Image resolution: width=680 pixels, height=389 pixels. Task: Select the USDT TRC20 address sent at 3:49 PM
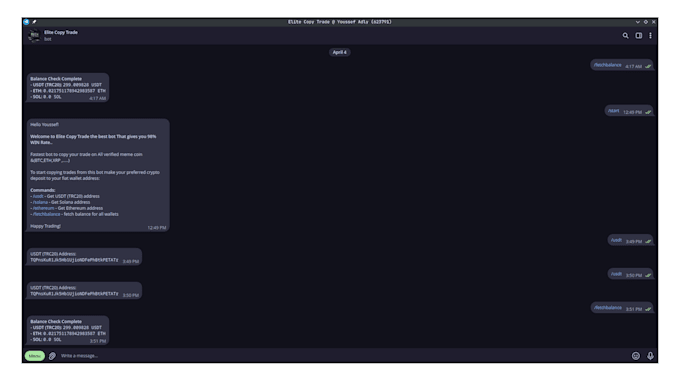[74, 260]
